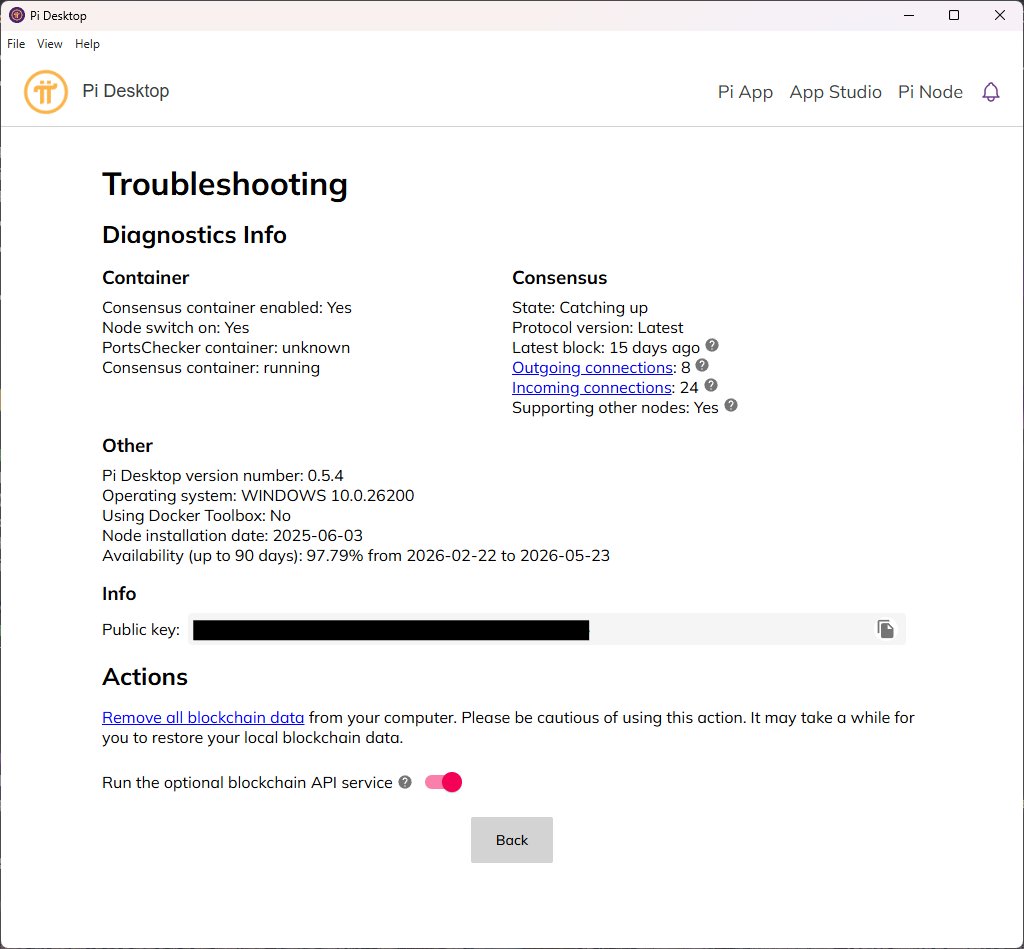Click 'Using Docker Toolbox: No' text
Image resolution: width=1024 pixels, height=949 pixels.
197,515
